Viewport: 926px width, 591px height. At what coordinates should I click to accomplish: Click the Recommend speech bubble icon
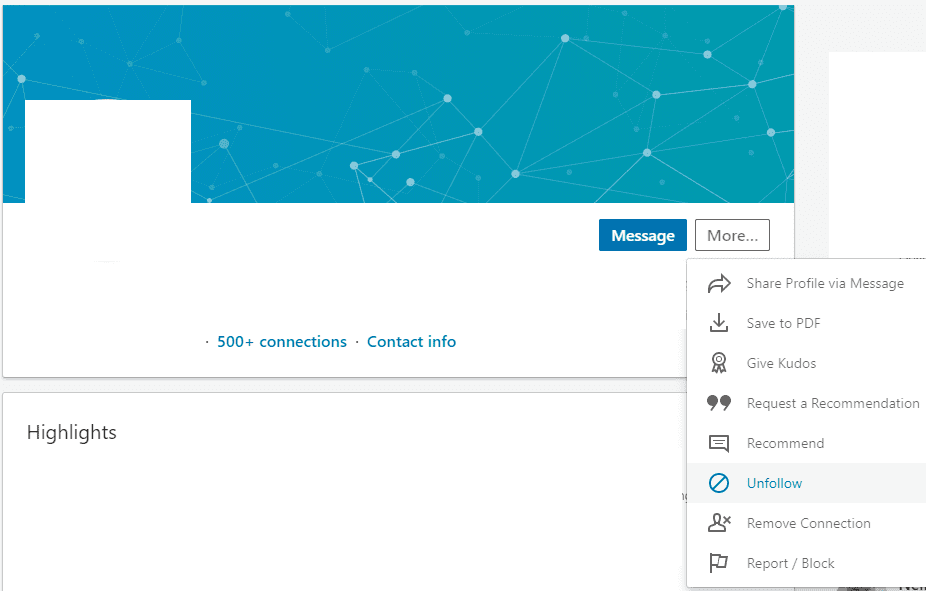[x=719, y=443]
